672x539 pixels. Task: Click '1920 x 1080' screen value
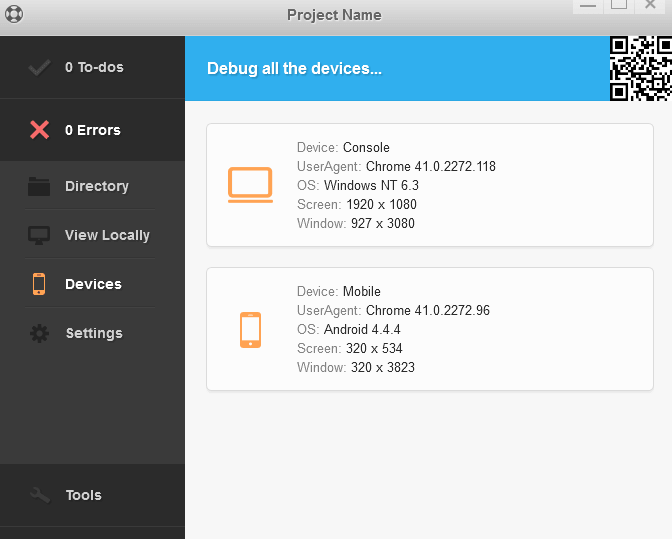tap(381, 204)
